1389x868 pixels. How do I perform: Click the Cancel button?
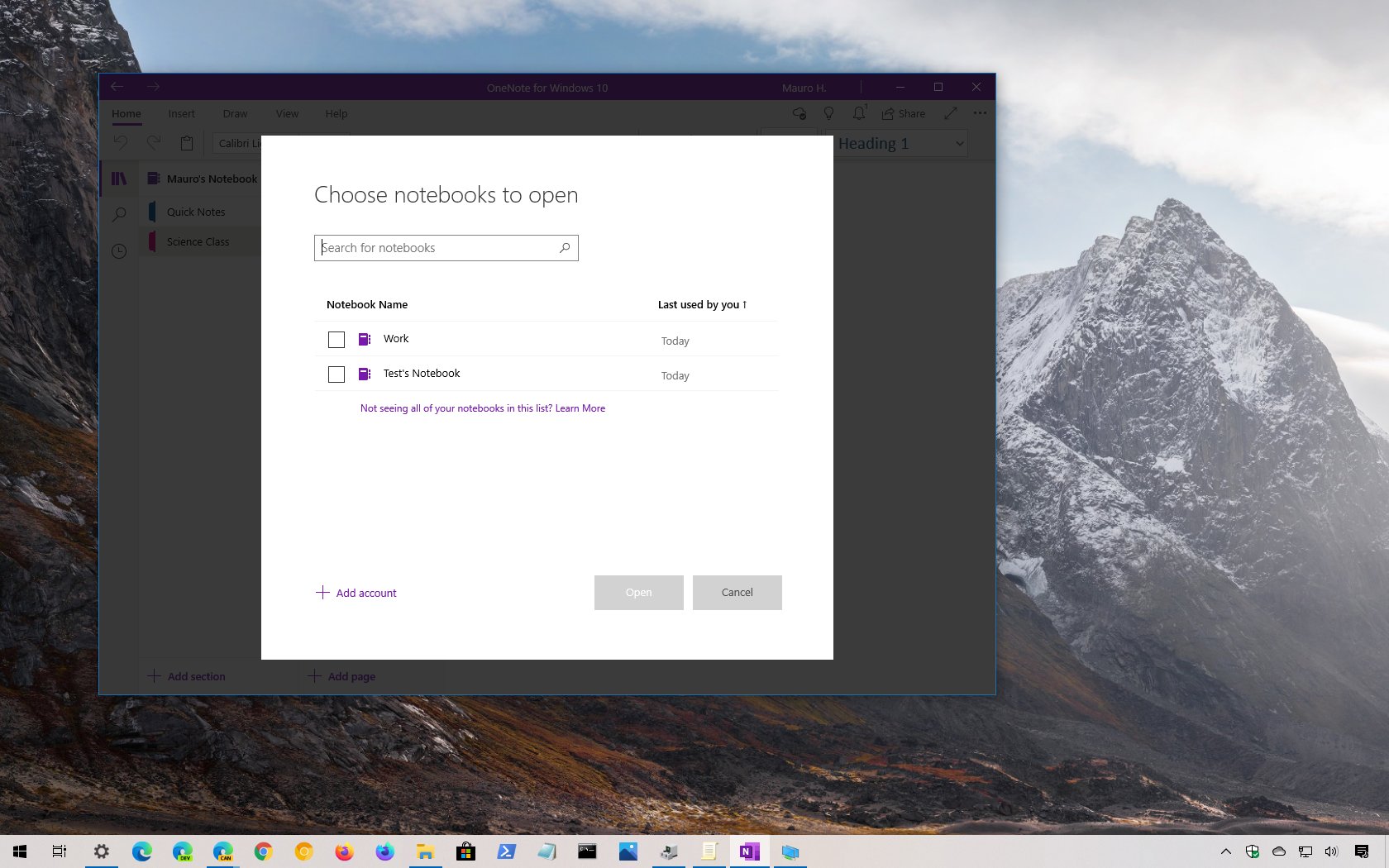click(736, 592)
